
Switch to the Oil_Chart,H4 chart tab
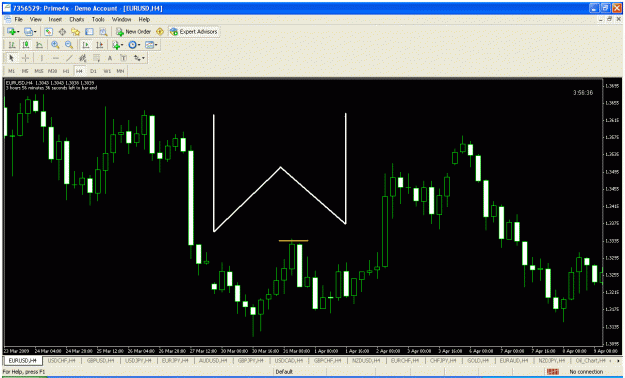[x=590, y=360]
